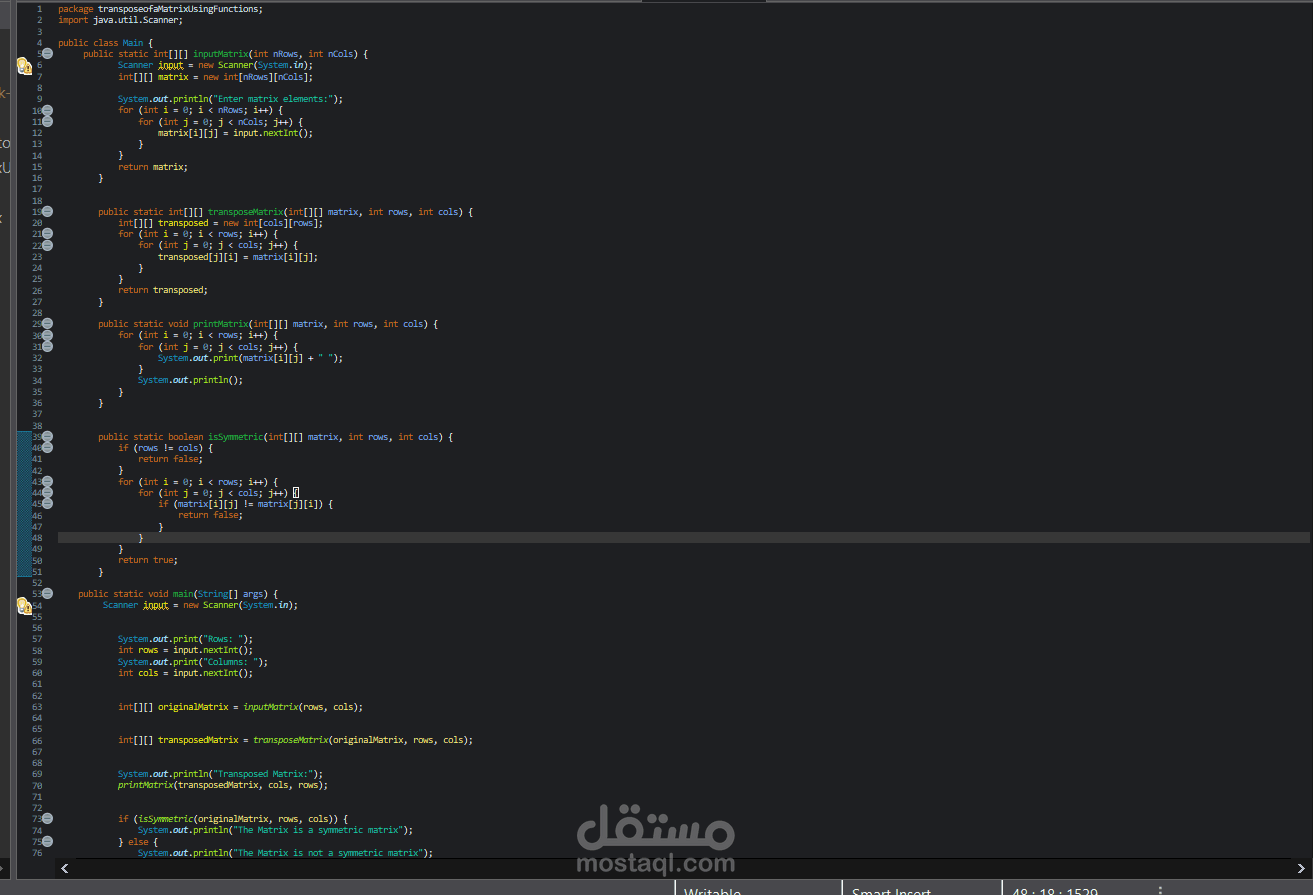Image resolution: width=1313 pixels, height=895 pixels.
Task: Click the package declaration on line 1
Action: [160, 9]
